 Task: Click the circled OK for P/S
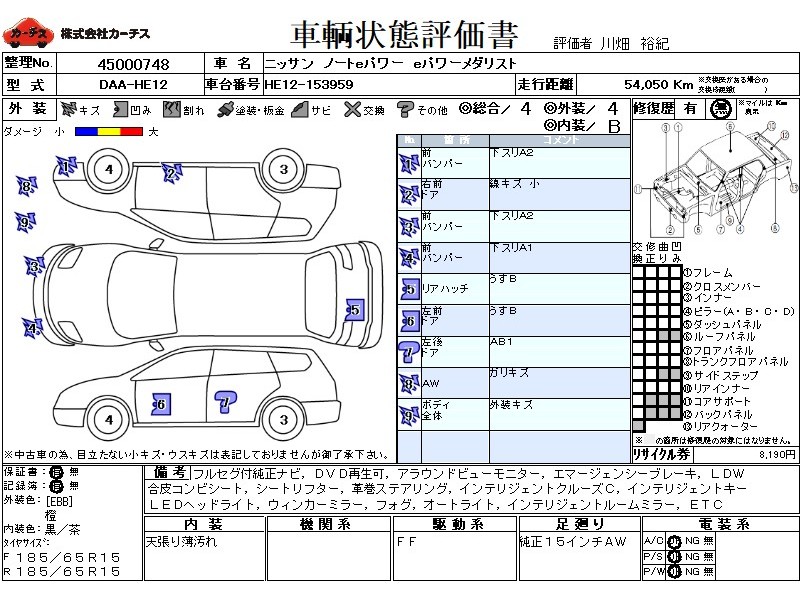tap(674, 557)
